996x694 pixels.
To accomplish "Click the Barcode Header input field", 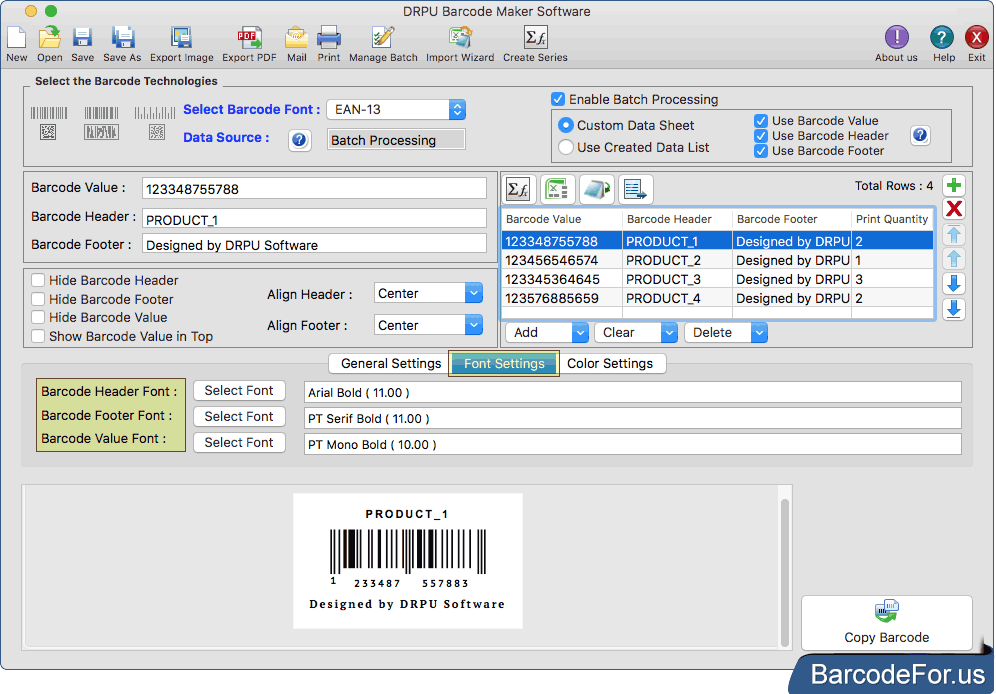I will point(314,219).
